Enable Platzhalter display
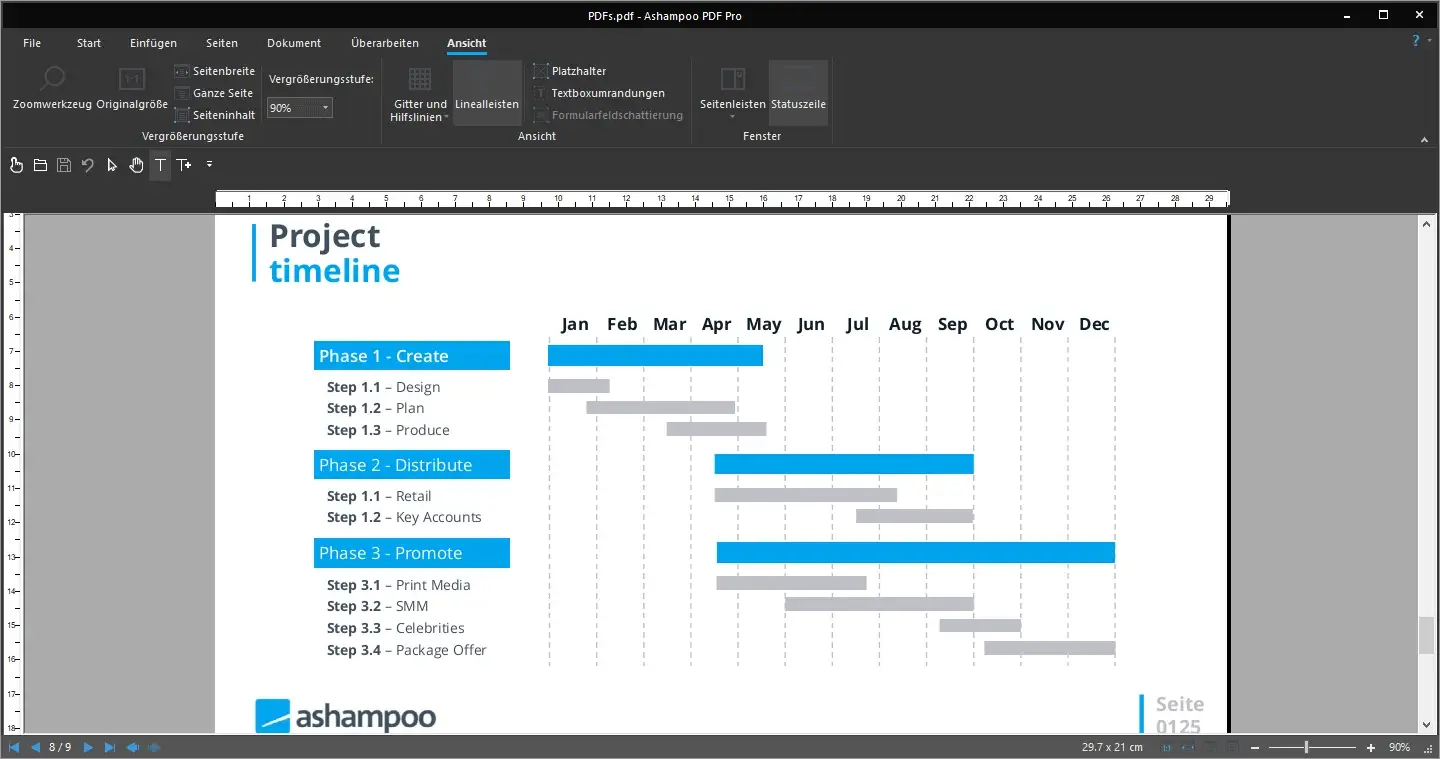1440x759 pixels. pos(570,71)
